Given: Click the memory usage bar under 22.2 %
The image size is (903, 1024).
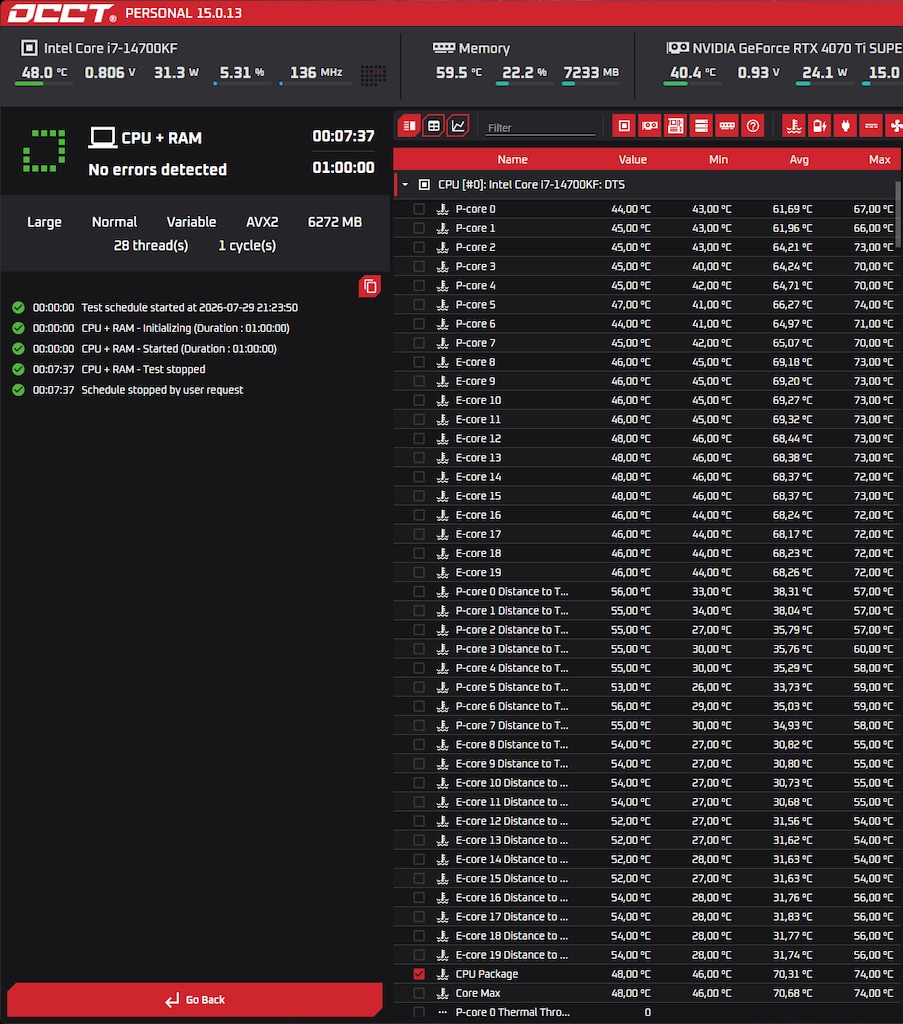Looking at the screenshot, I should tap(524, 84).
